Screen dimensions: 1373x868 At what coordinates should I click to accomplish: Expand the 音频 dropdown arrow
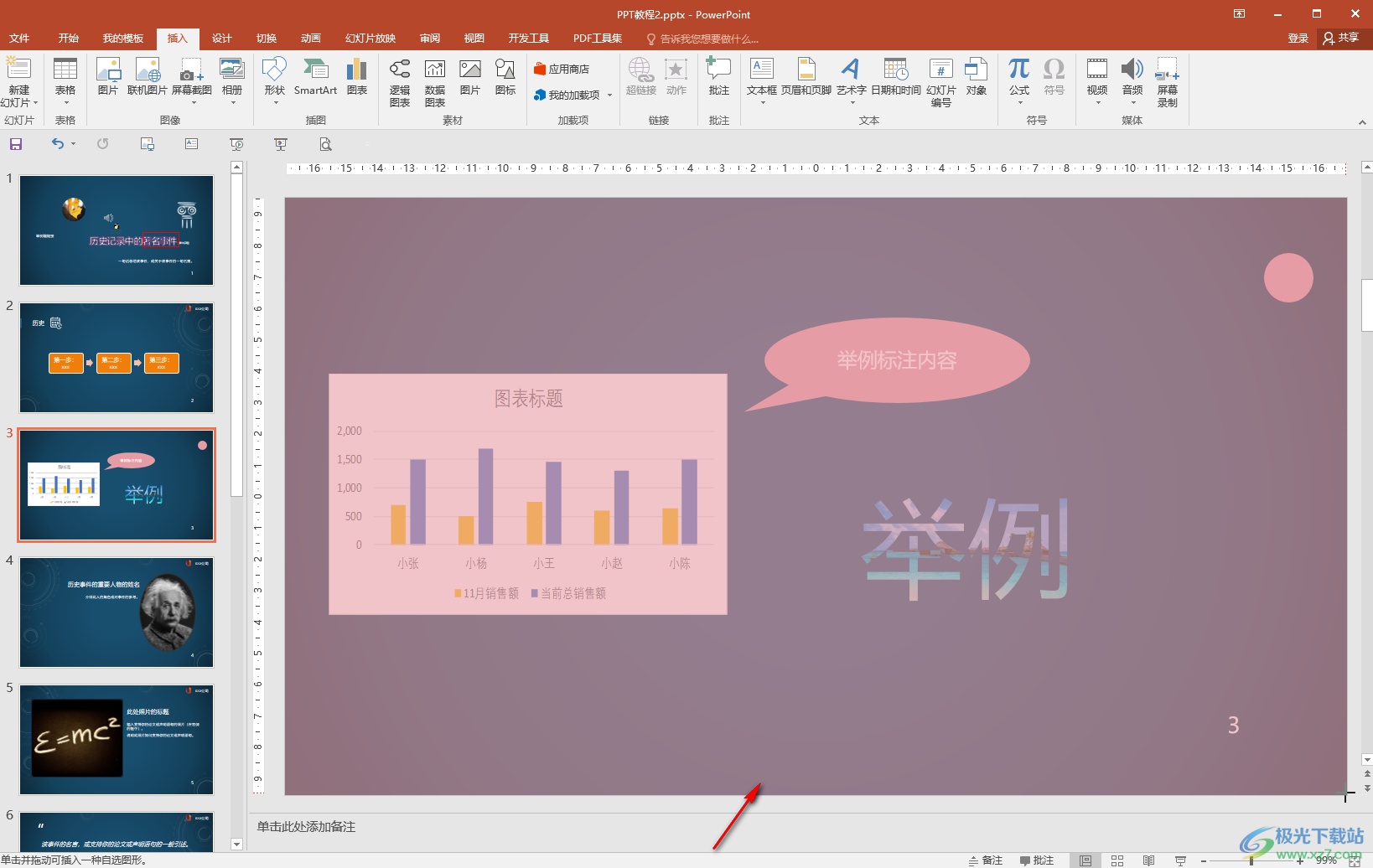point(1132,103)
